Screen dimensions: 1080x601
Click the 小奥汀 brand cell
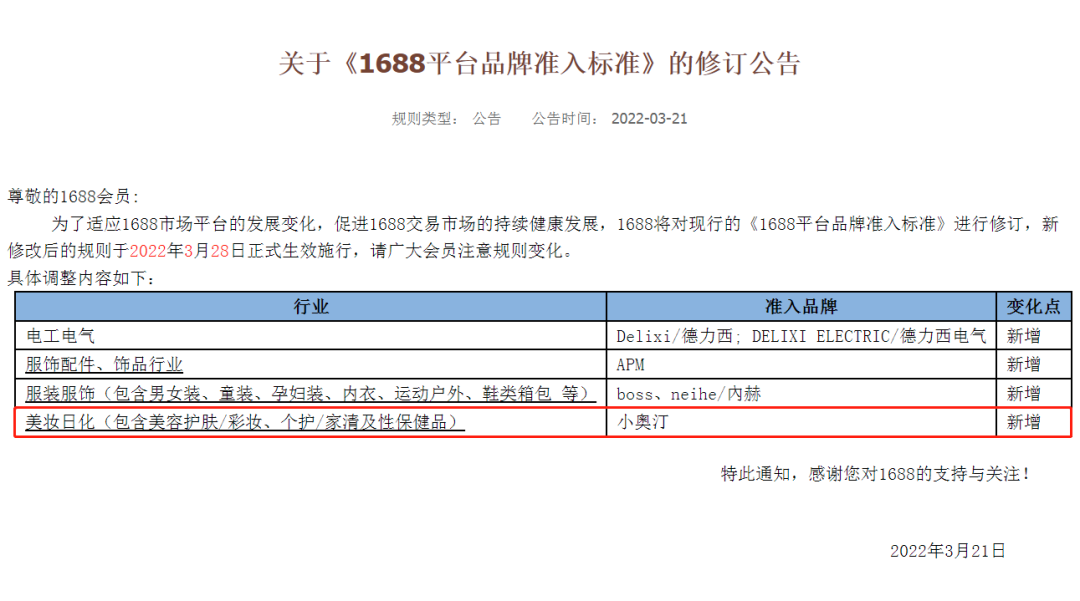point(801,422)
